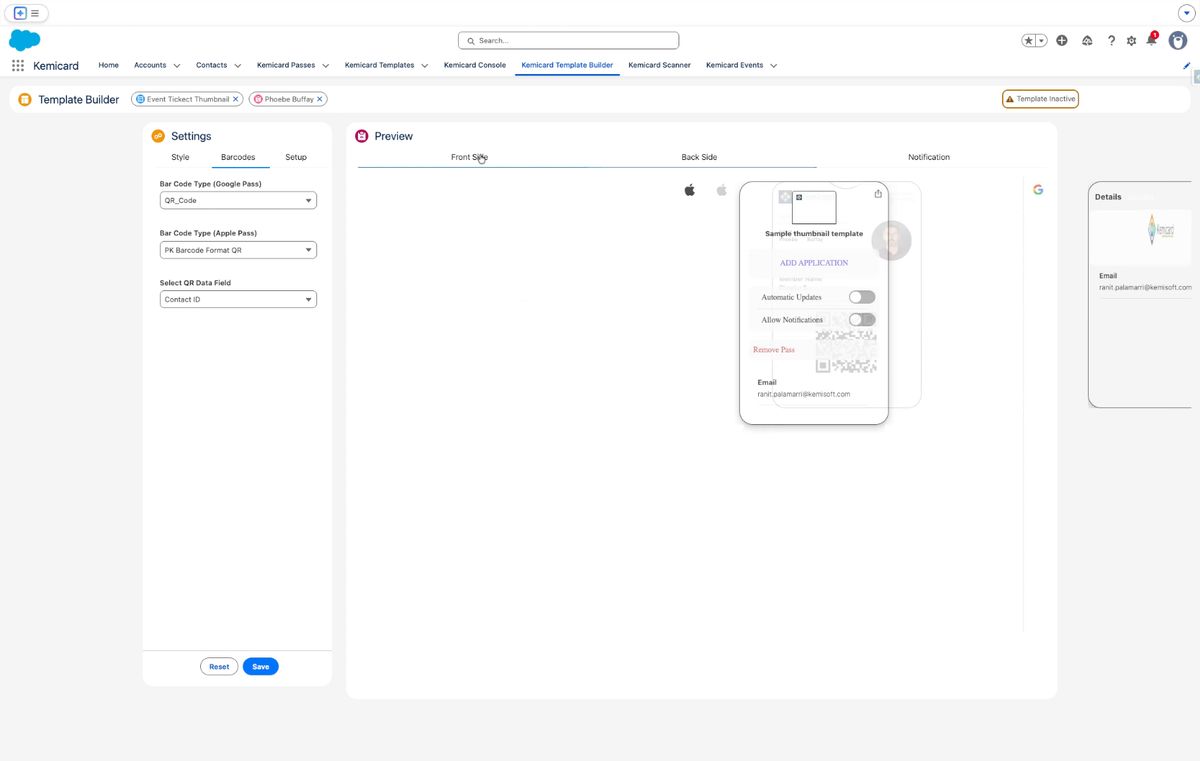The image size is (1200, 761).
Task: Expand the circular chevron at top right
Action: click(x=1187, y=13)
